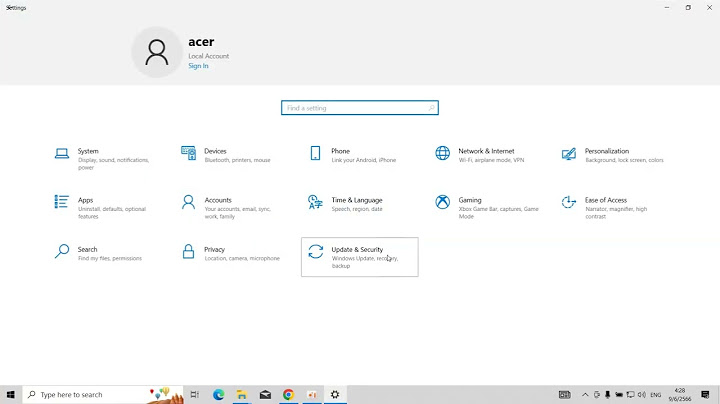Open the Gaming settings category
The width and height of the screenshot is (720, 404).
(x=487, y=208)
